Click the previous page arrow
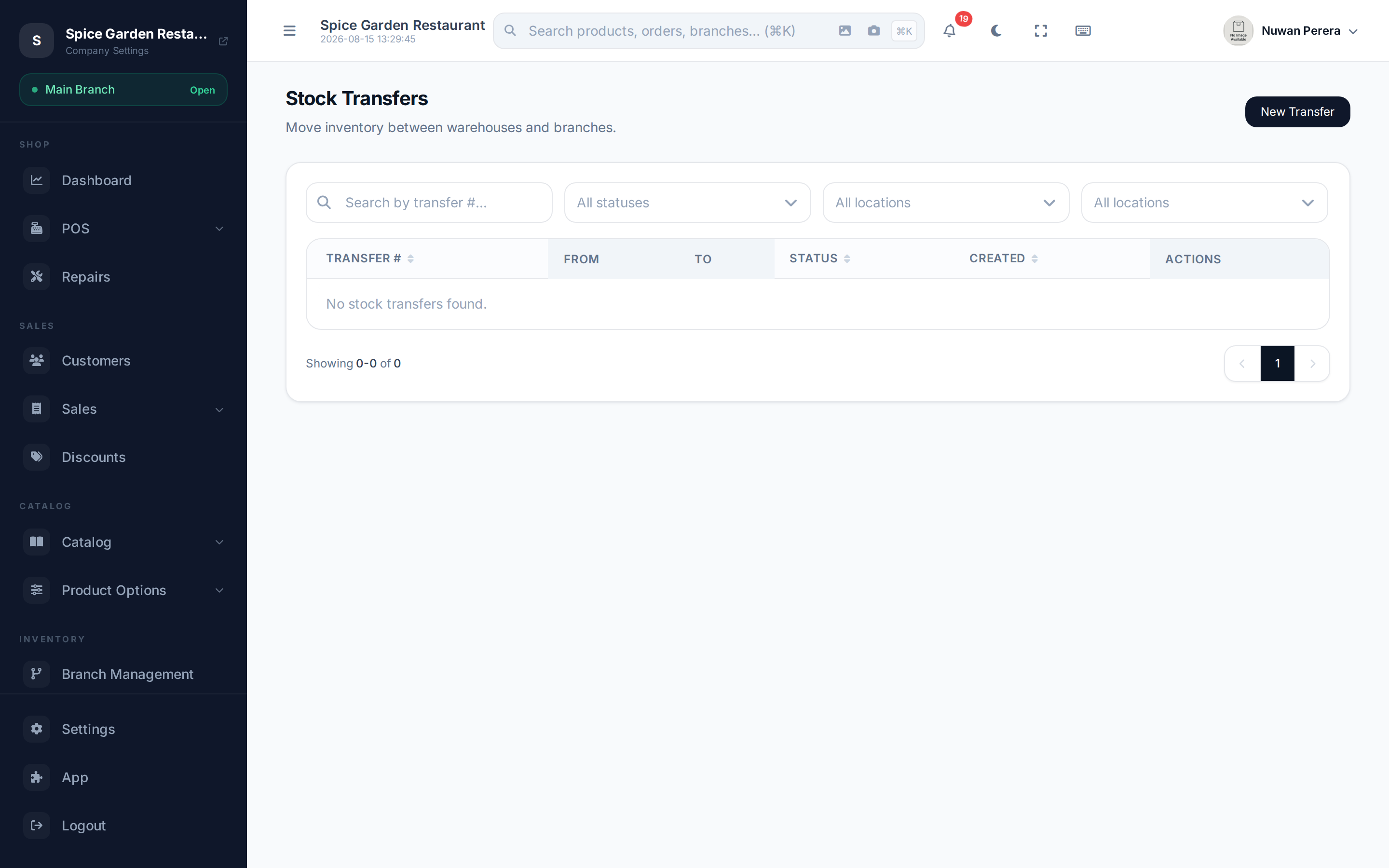Viewport: 1389px width, 868px height. [1242, 364]
